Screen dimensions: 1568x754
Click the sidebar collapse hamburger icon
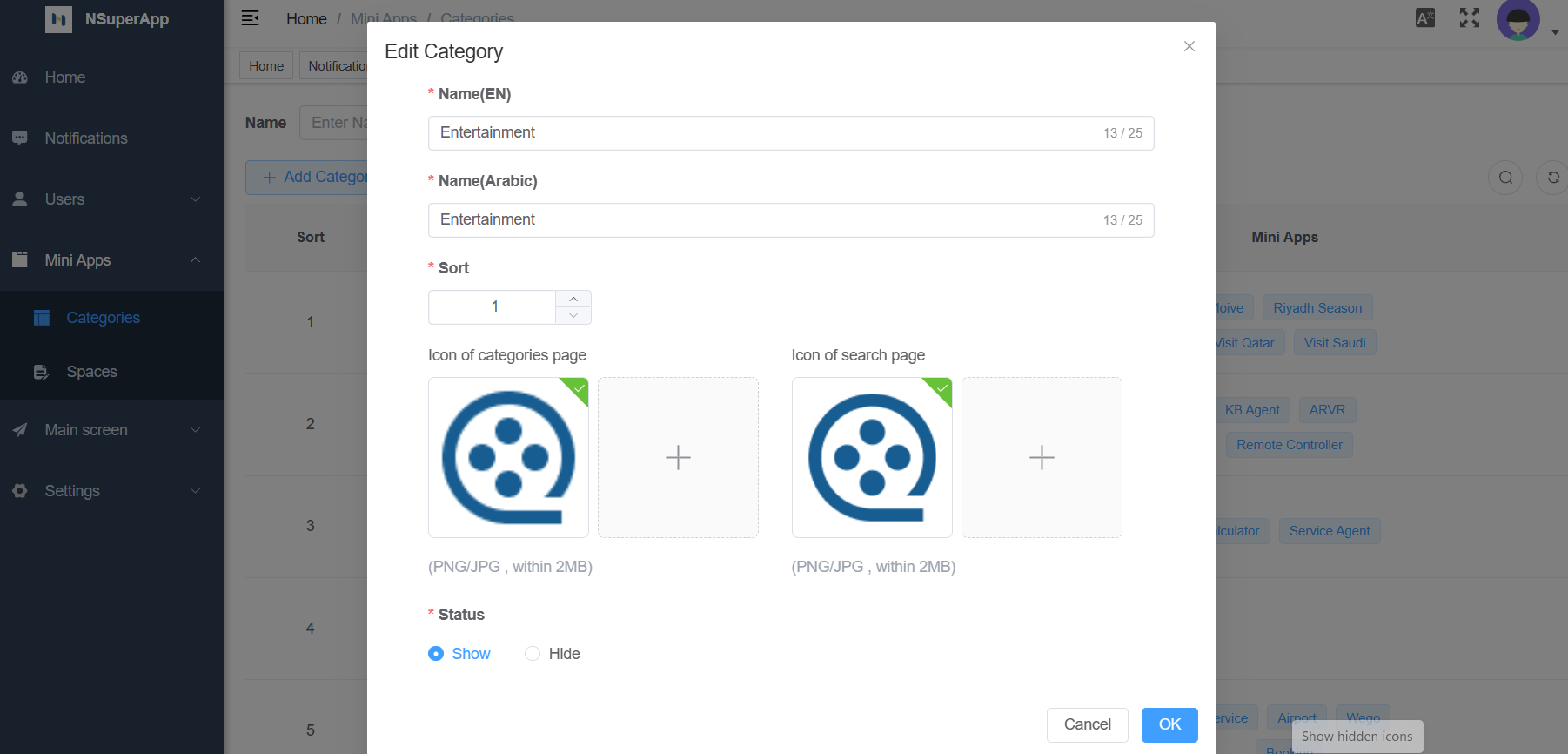(251, 18)
